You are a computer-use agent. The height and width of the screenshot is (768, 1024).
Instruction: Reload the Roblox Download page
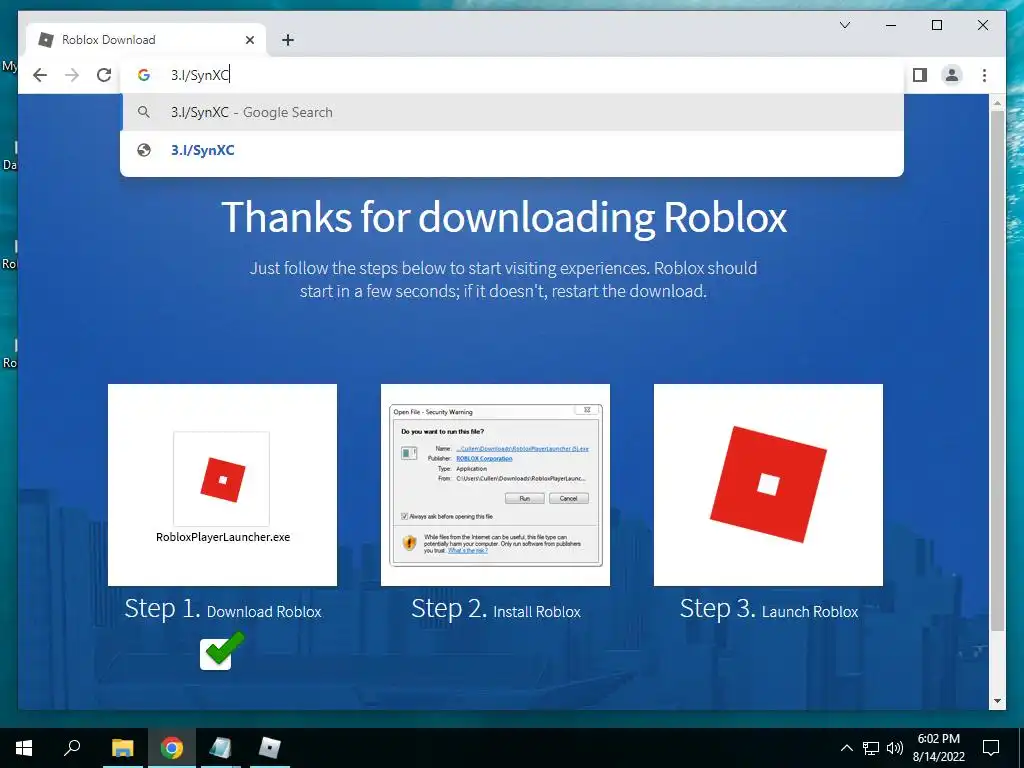pos(104,75)
